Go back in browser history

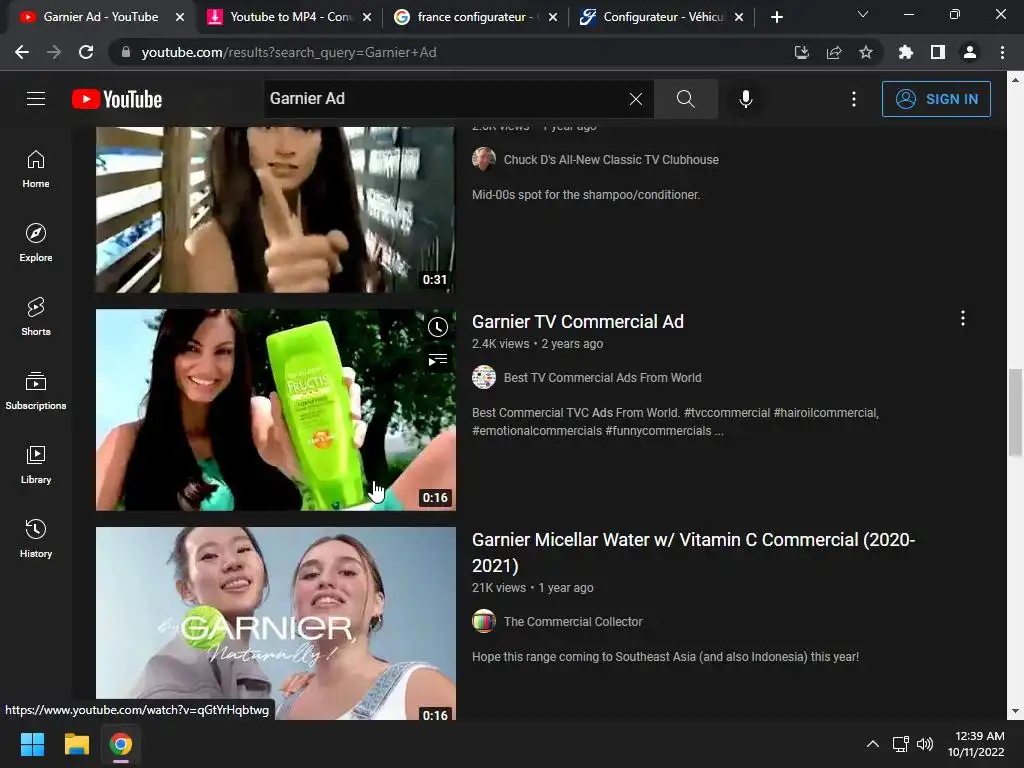pos(22,52)
